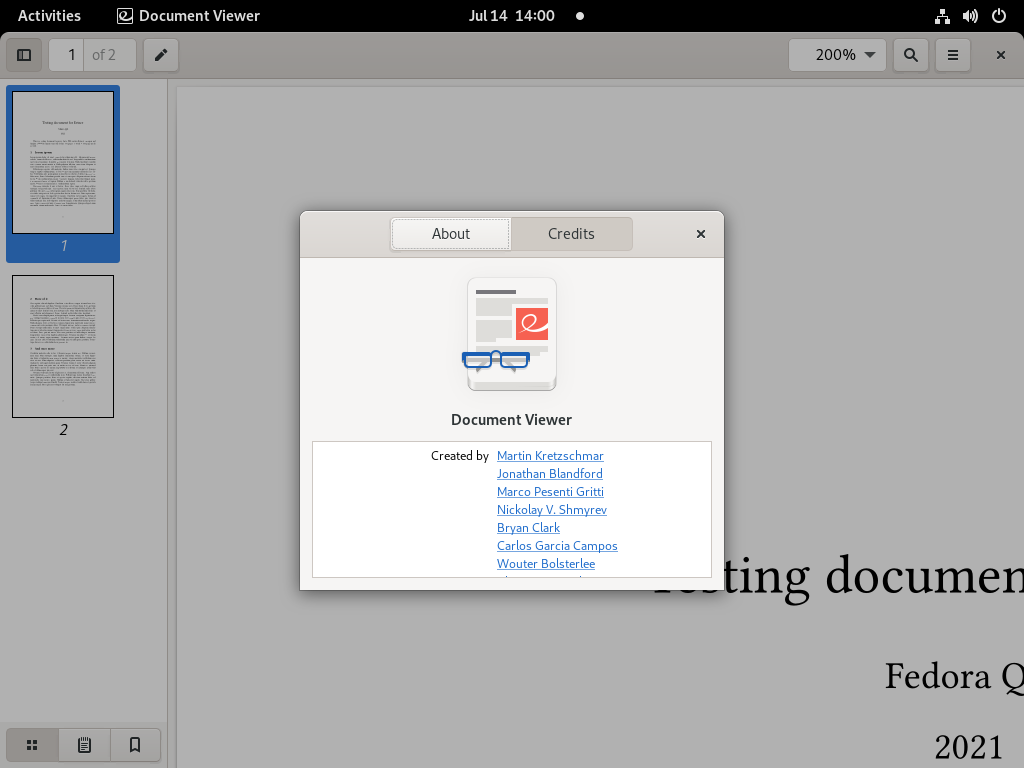Screen dimensions: 1024x768
Task: Show the annotations list sidebar view
Action: pyautogui.click(x=84, y=744)
